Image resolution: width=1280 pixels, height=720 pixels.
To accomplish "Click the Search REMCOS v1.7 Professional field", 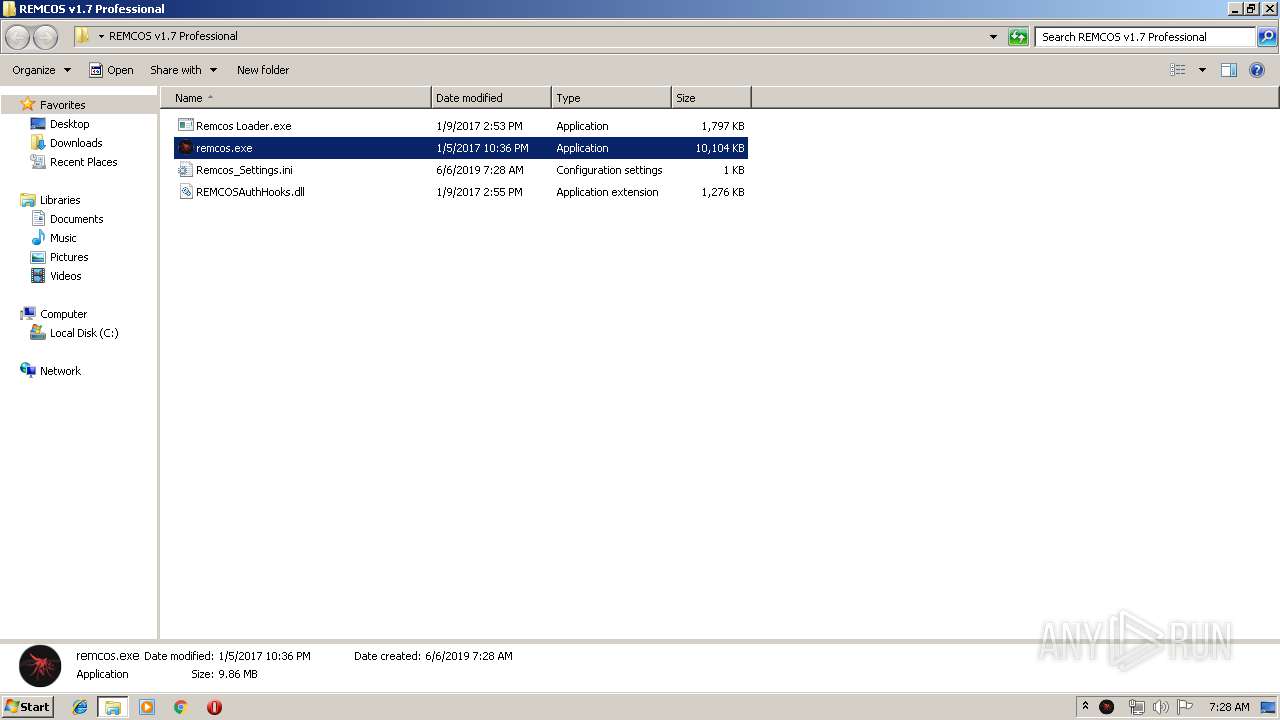I will 1144,37.
